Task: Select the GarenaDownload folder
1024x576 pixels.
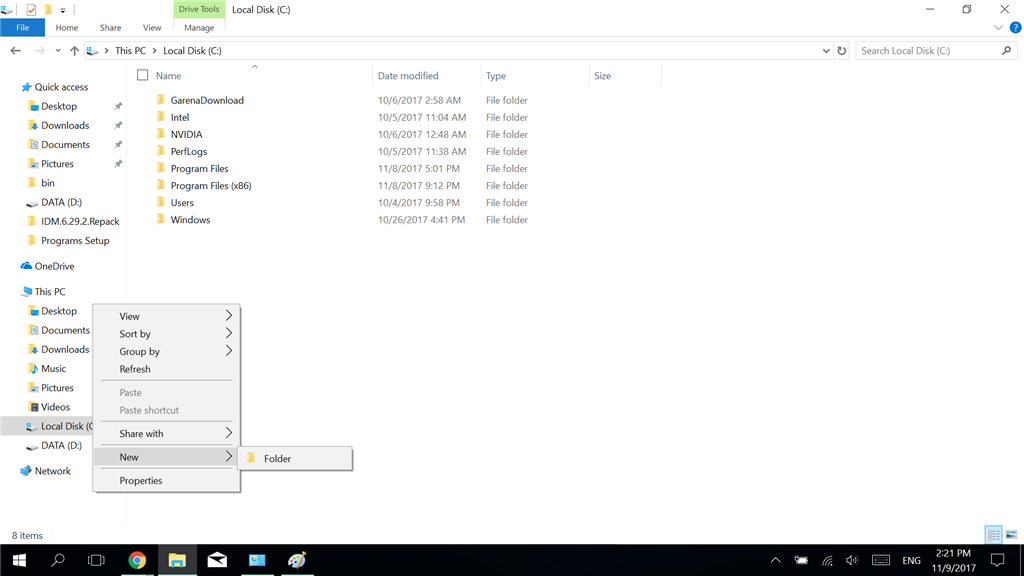Action: click(x=207, y=100)
